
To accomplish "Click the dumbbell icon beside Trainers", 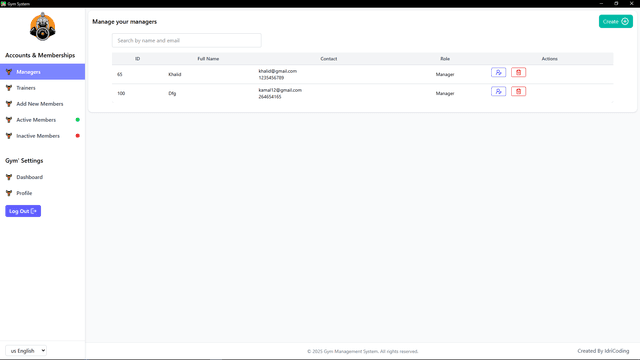I will (x=9, y=88).
